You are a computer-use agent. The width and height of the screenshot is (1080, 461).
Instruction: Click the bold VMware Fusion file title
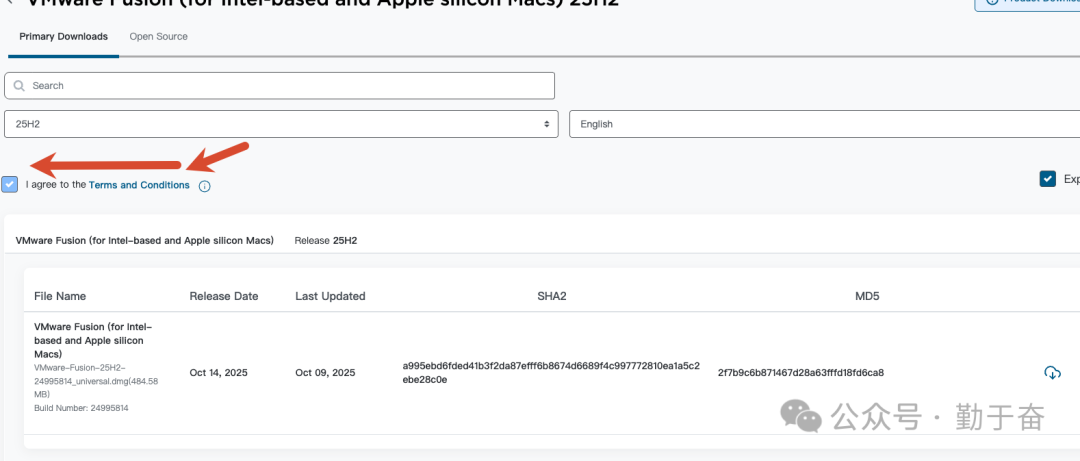tap(93, 340)
